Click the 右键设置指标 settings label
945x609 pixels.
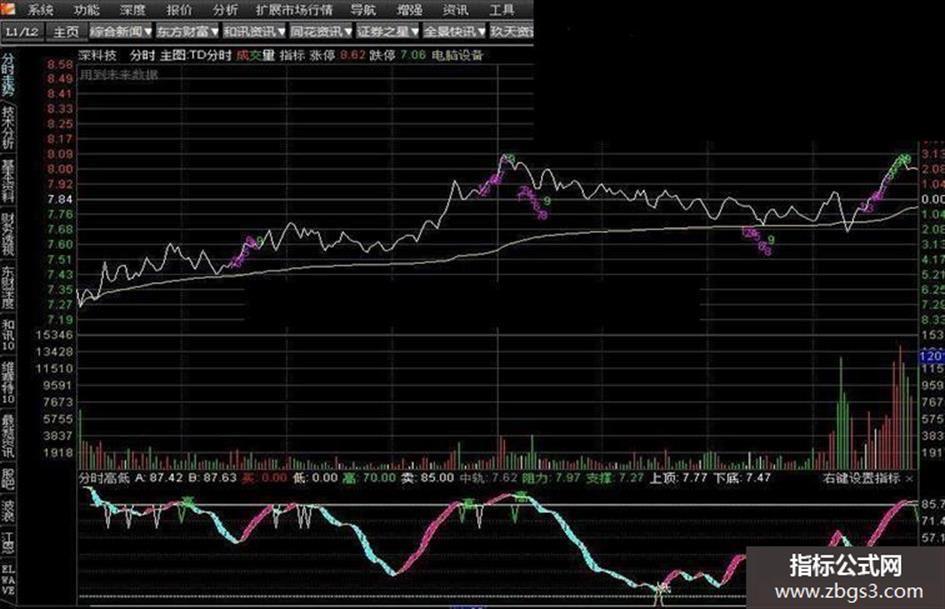coord(861,479)
